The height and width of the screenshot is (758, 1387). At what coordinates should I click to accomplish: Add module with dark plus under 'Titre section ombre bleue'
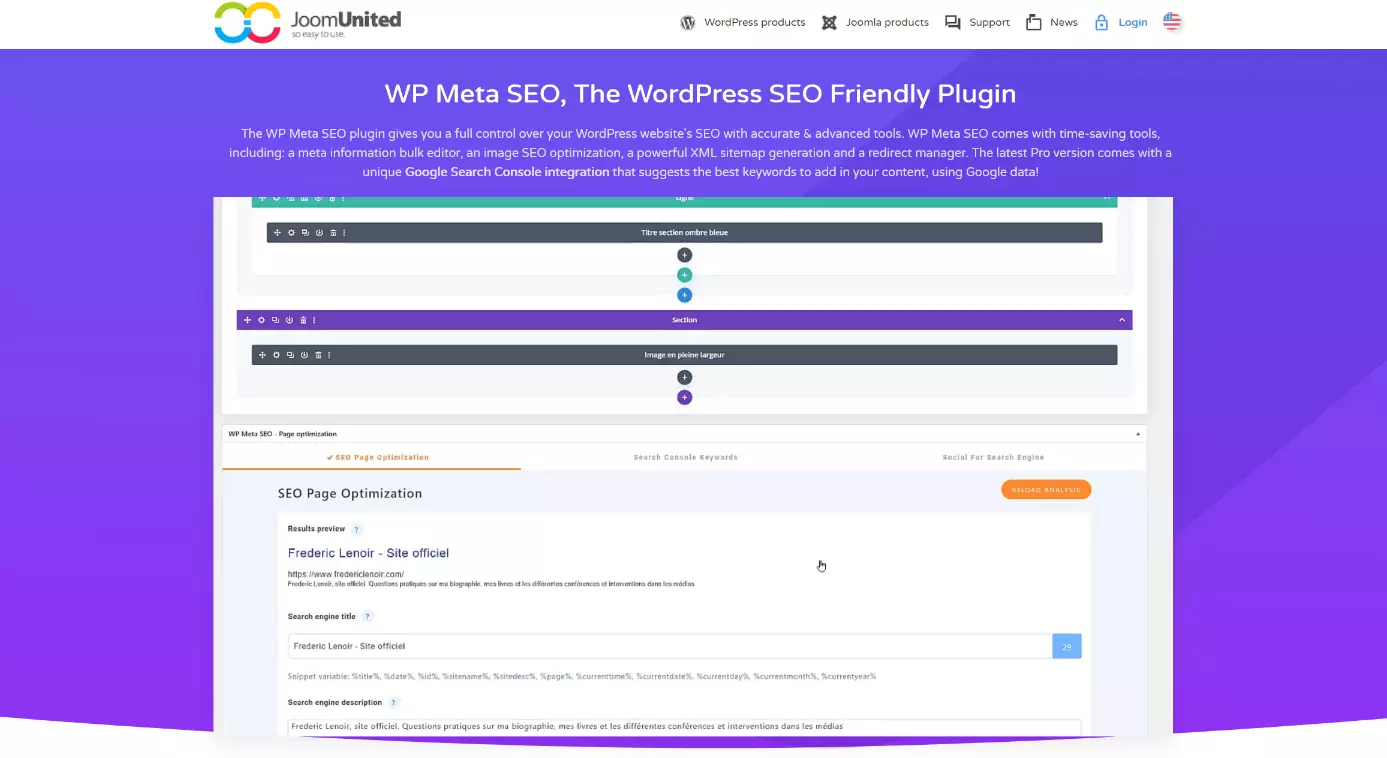coord(684,255)
